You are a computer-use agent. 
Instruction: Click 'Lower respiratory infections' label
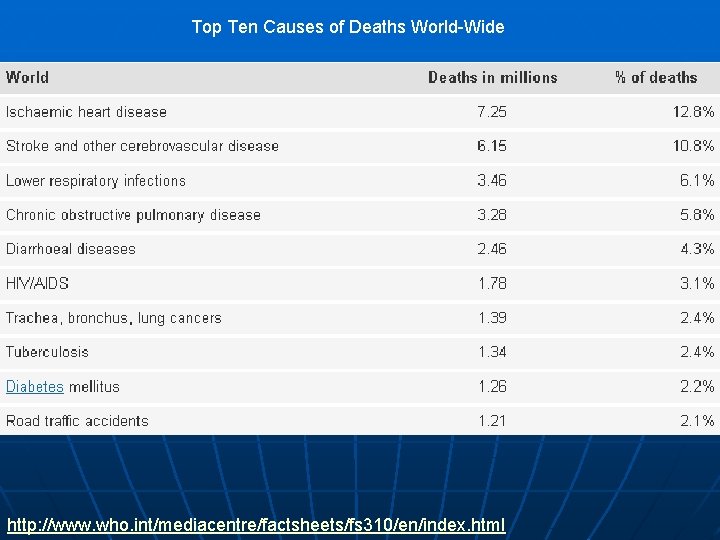click(96, 180)
